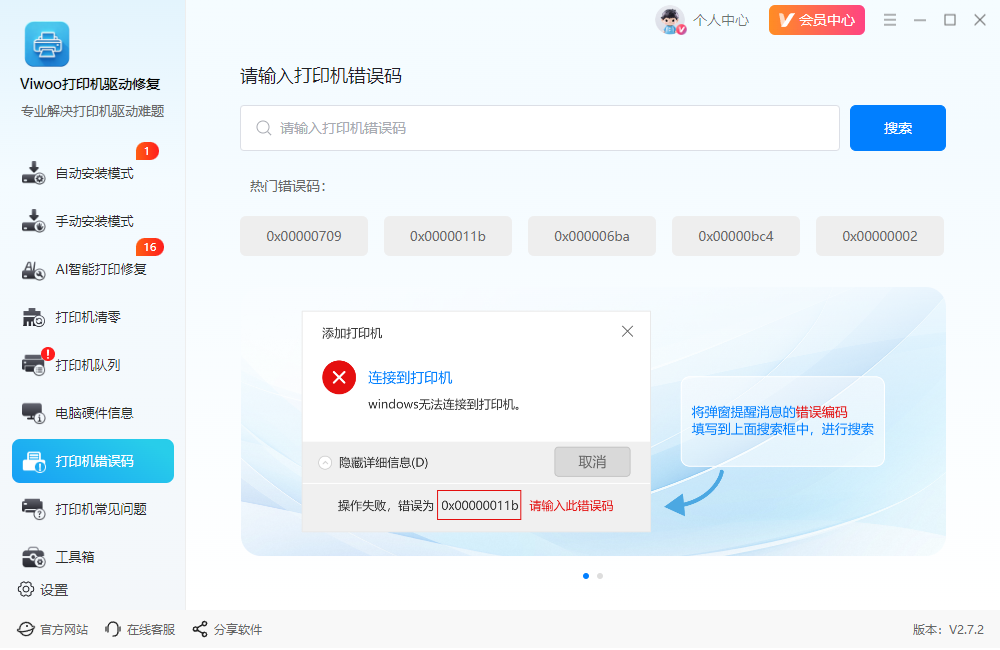Open the 会员中心 membership button
The height and width of the screenshot is (650, 1000).
pos(816,20)
